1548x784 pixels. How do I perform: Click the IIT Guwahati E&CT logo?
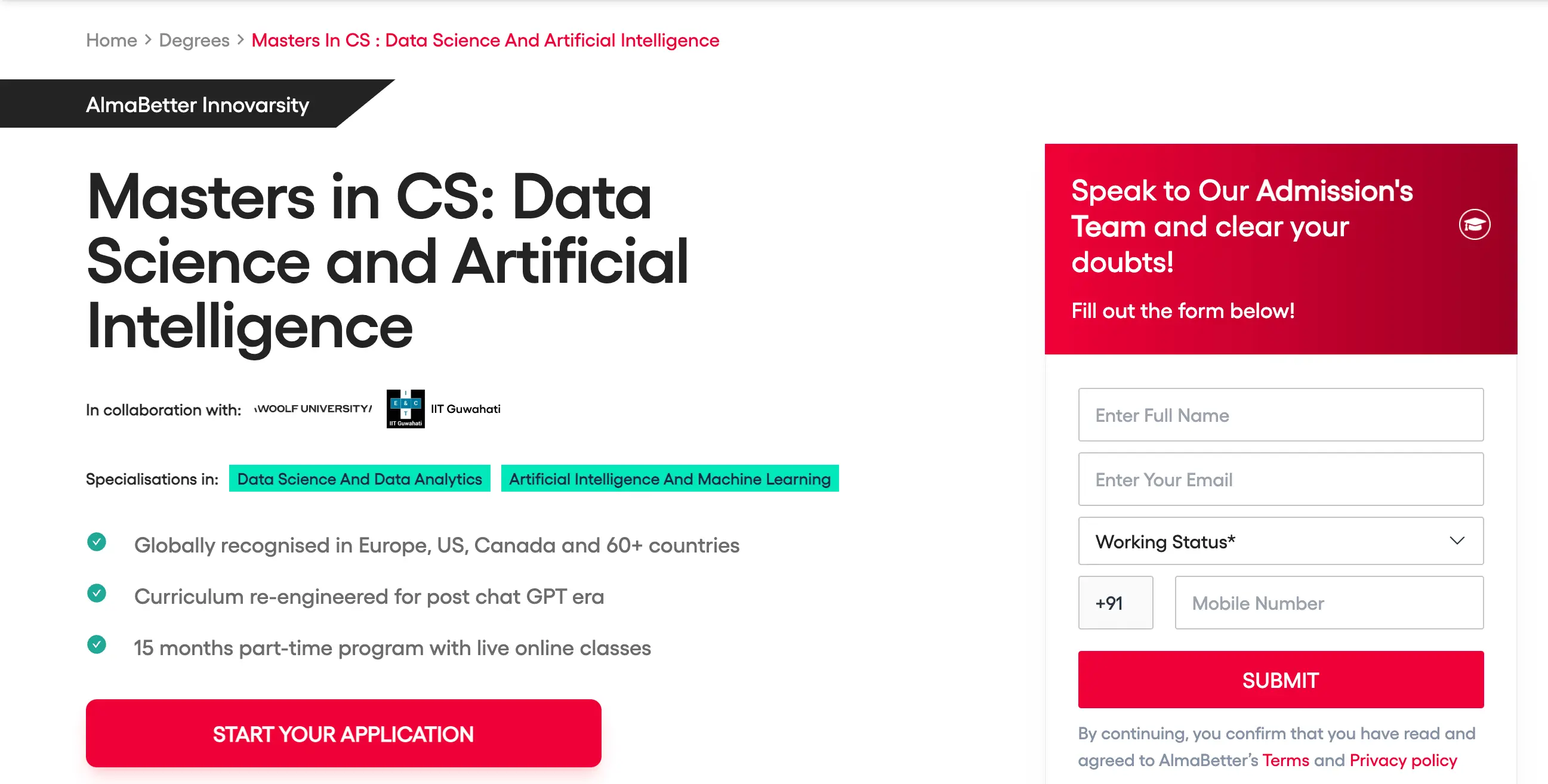click(406, 409)
